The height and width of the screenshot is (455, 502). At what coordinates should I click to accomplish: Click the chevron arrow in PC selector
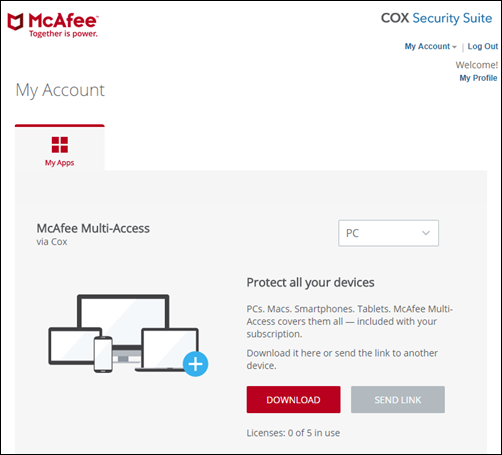[426, 233]
